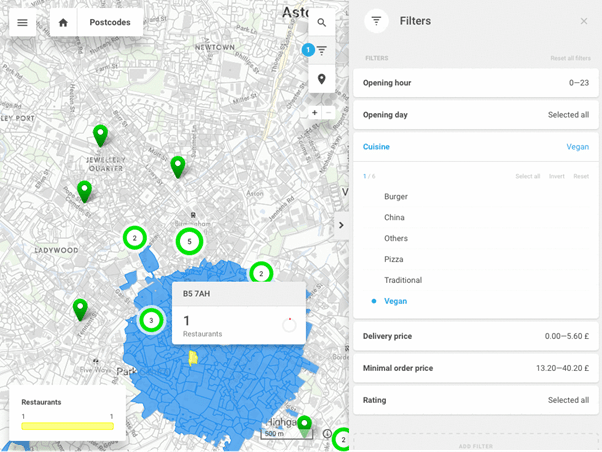Expand the Rating filter row
Screen dimensions: 602x452
[475, 400]
